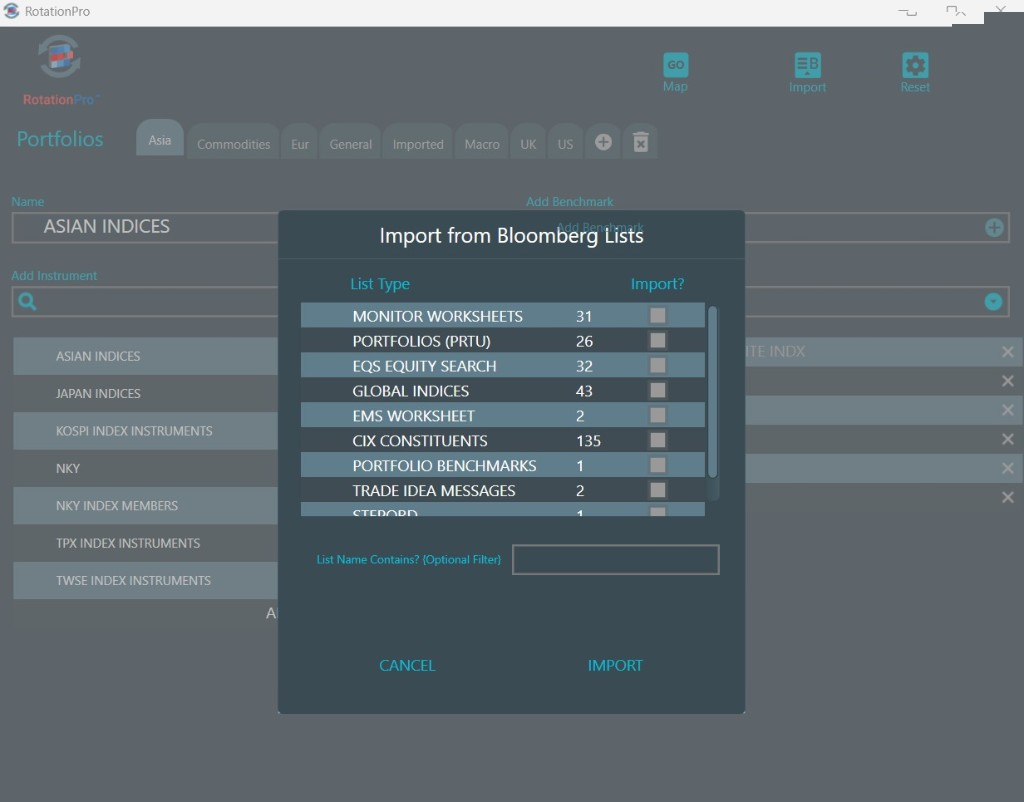
Task: Click the GO Map icon
Action: coord(675,65)
